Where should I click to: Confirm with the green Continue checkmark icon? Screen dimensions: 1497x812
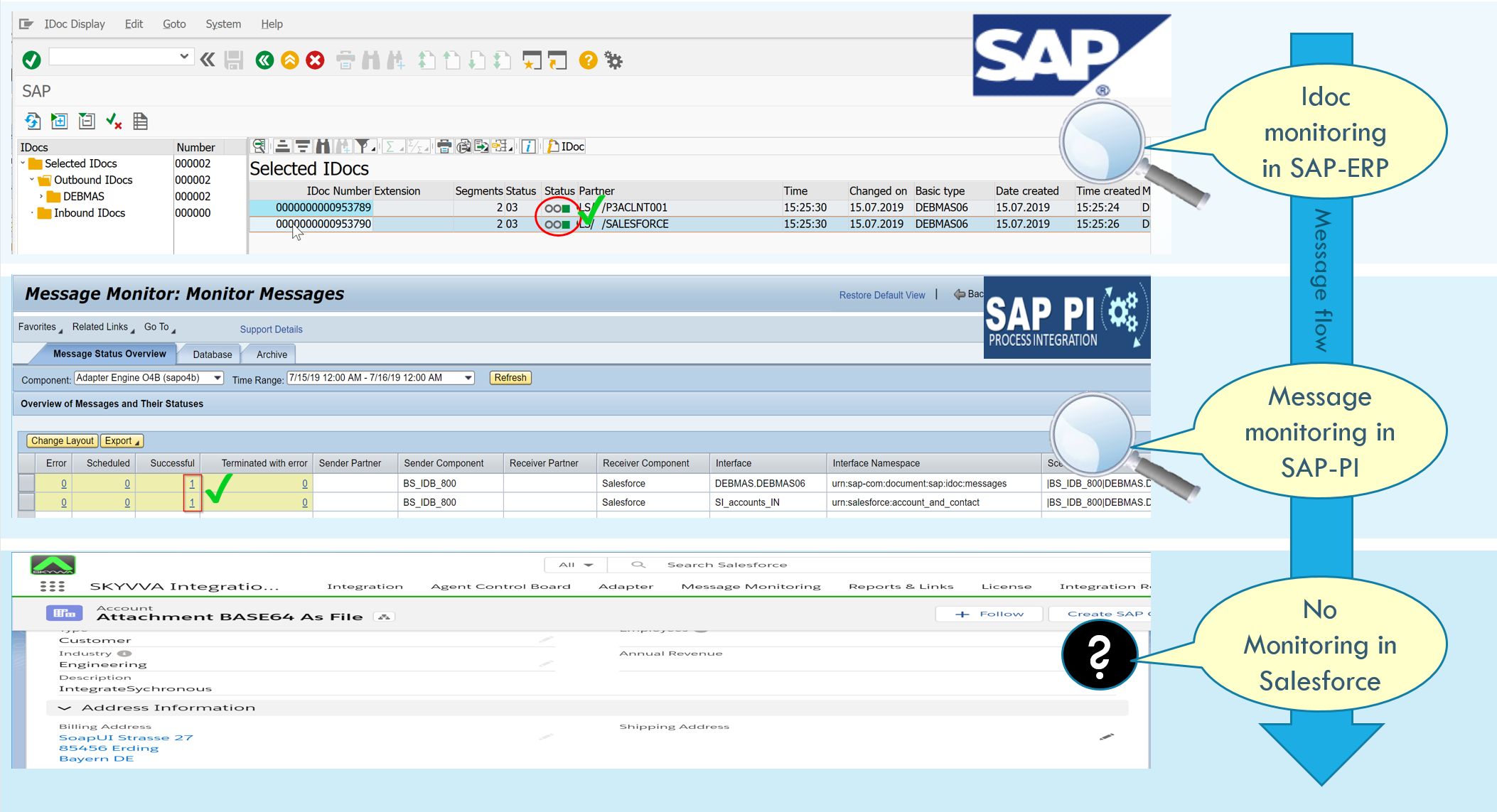point(30,60)
